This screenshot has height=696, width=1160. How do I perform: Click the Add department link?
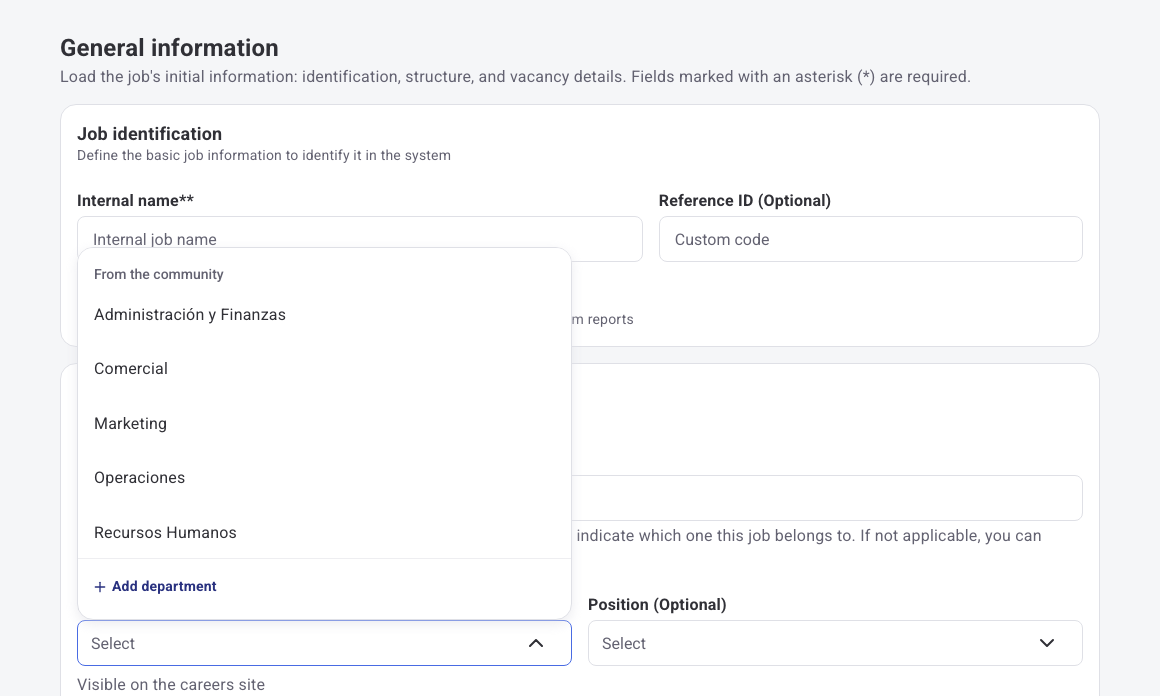click(x=155, y=587)
